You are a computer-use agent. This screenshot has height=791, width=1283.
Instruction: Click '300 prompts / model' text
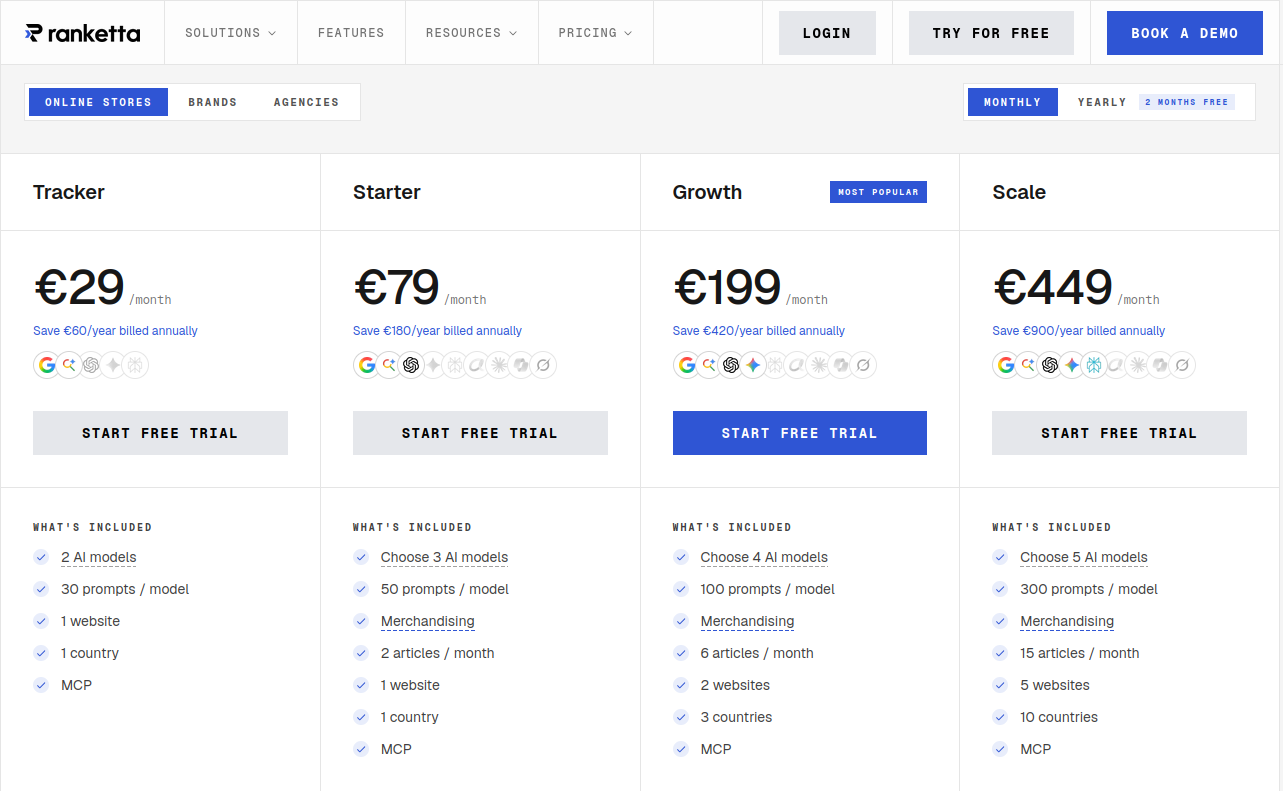coord(1089,589)
